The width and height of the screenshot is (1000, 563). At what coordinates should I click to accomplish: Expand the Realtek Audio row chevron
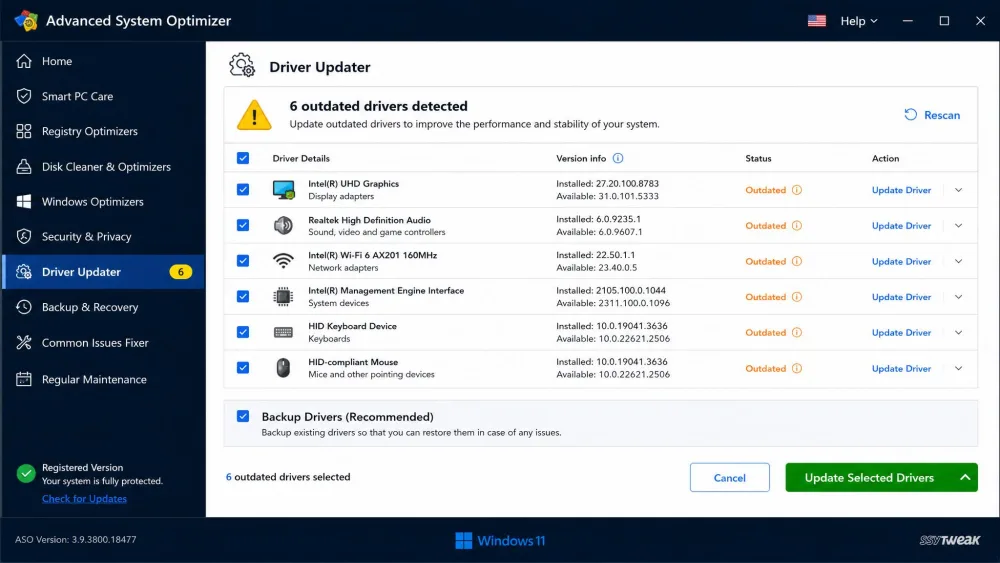tap(959, 226)
